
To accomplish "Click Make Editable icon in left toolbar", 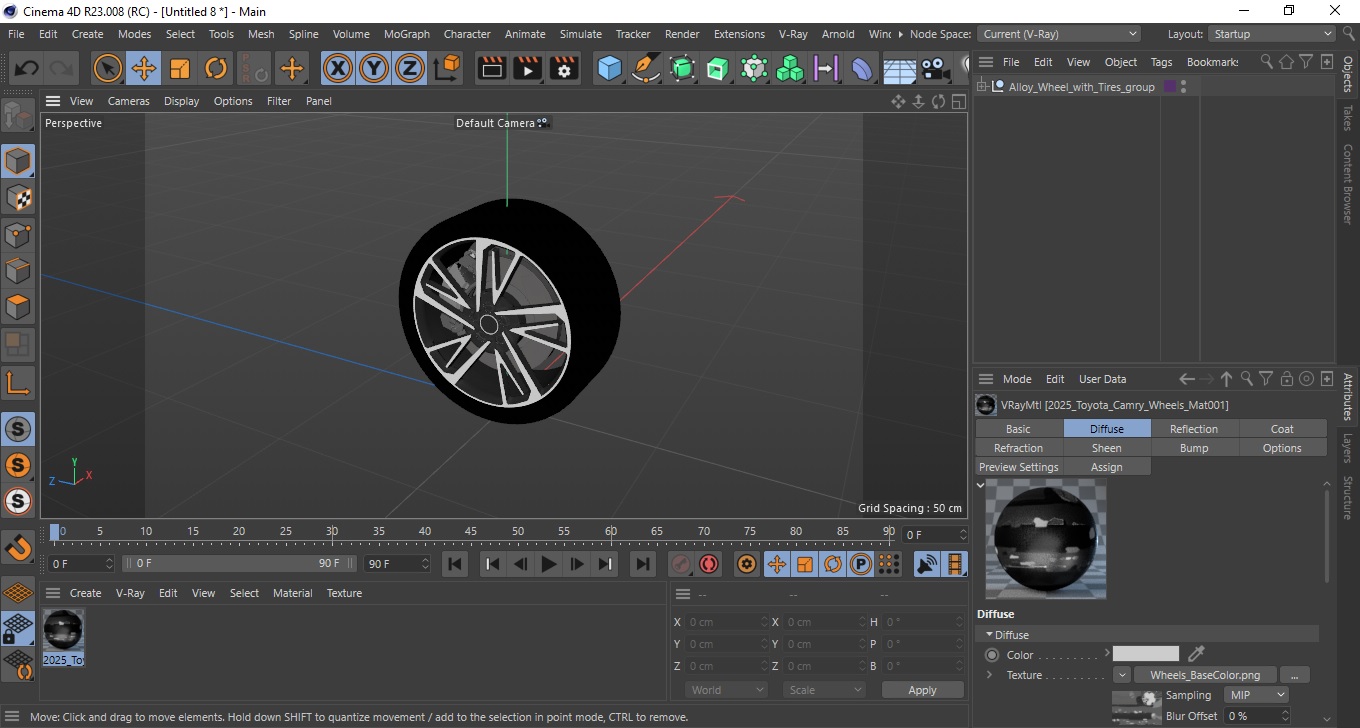I will (x=18, y=116).
